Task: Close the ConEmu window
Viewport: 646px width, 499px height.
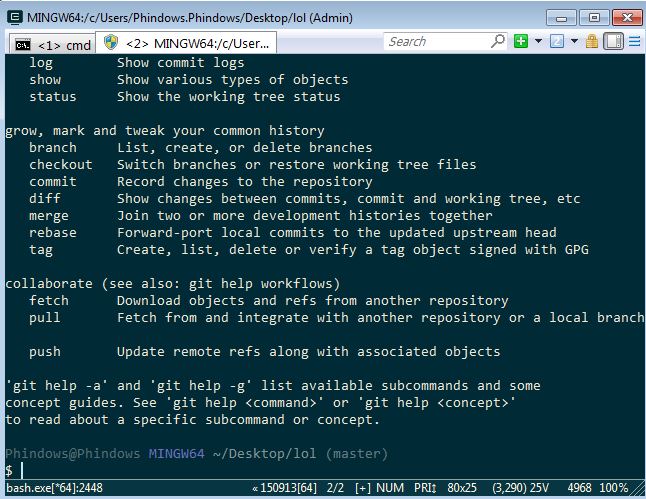Action: click(627, 18)
